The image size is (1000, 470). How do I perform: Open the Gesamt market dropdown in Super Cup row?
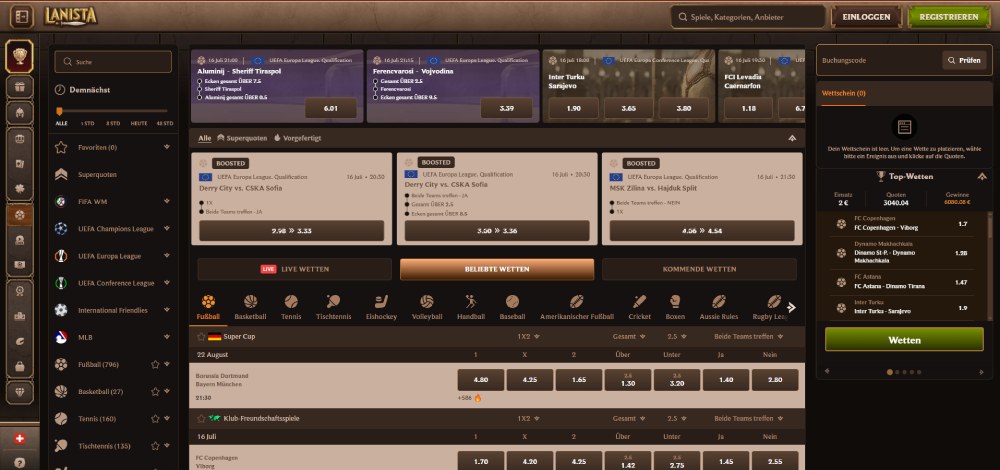coord(629,336)
